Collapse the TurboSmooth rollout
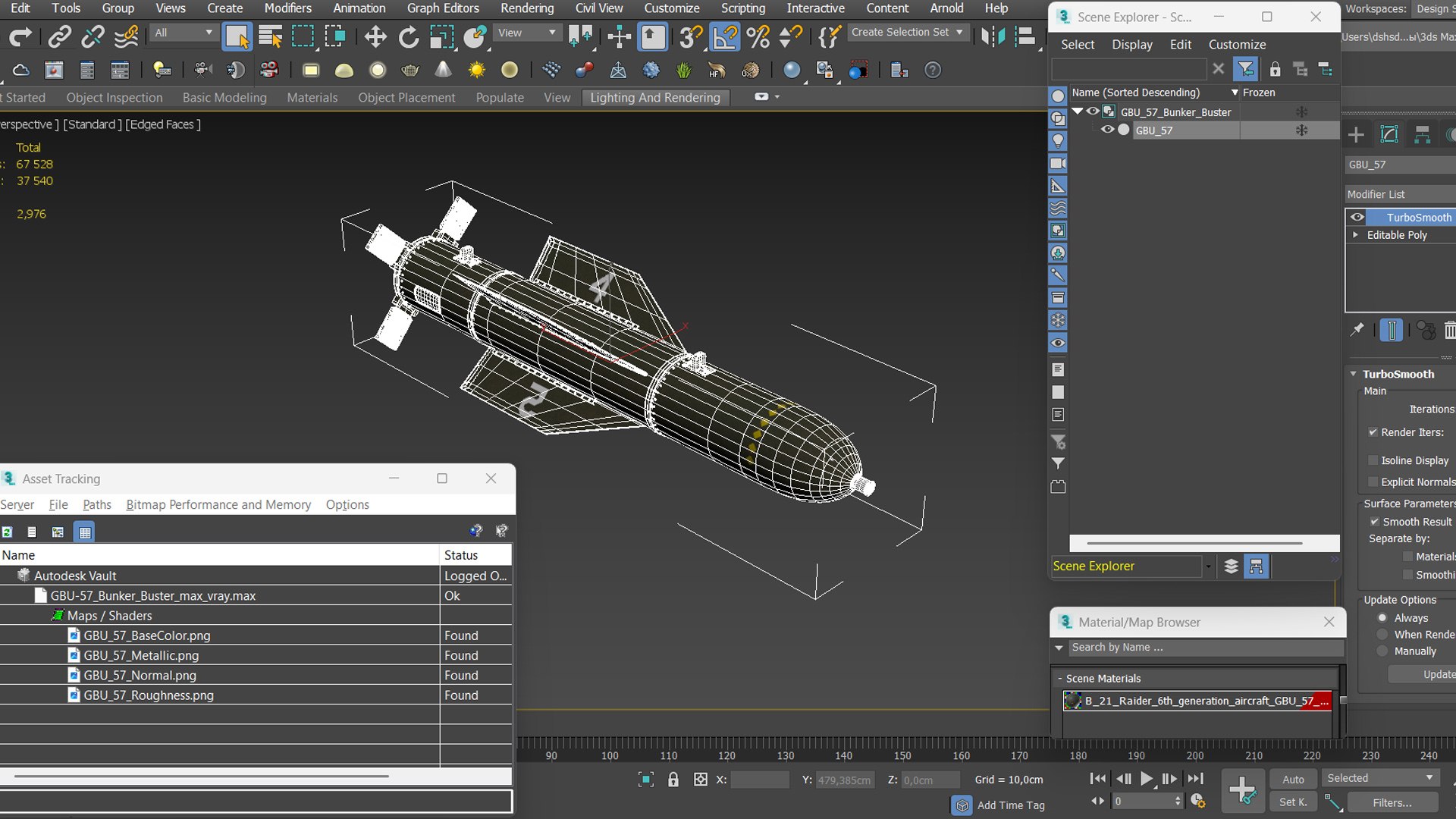Viewport: 1456px width, 819px height. pyautogui.click(x=1353, y=374)
